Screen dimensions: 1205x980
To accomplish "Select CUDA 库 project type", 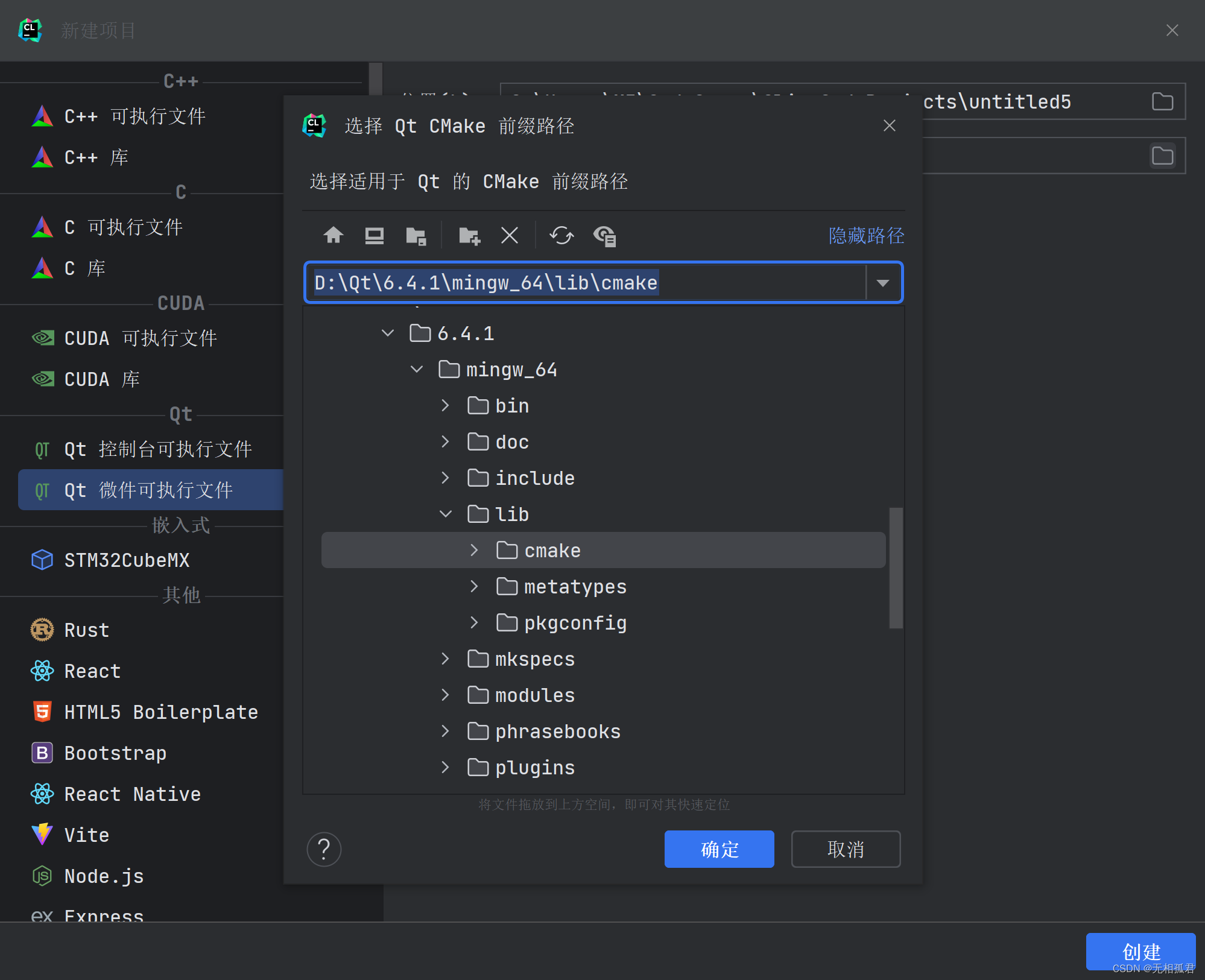I will coord(151,379).
